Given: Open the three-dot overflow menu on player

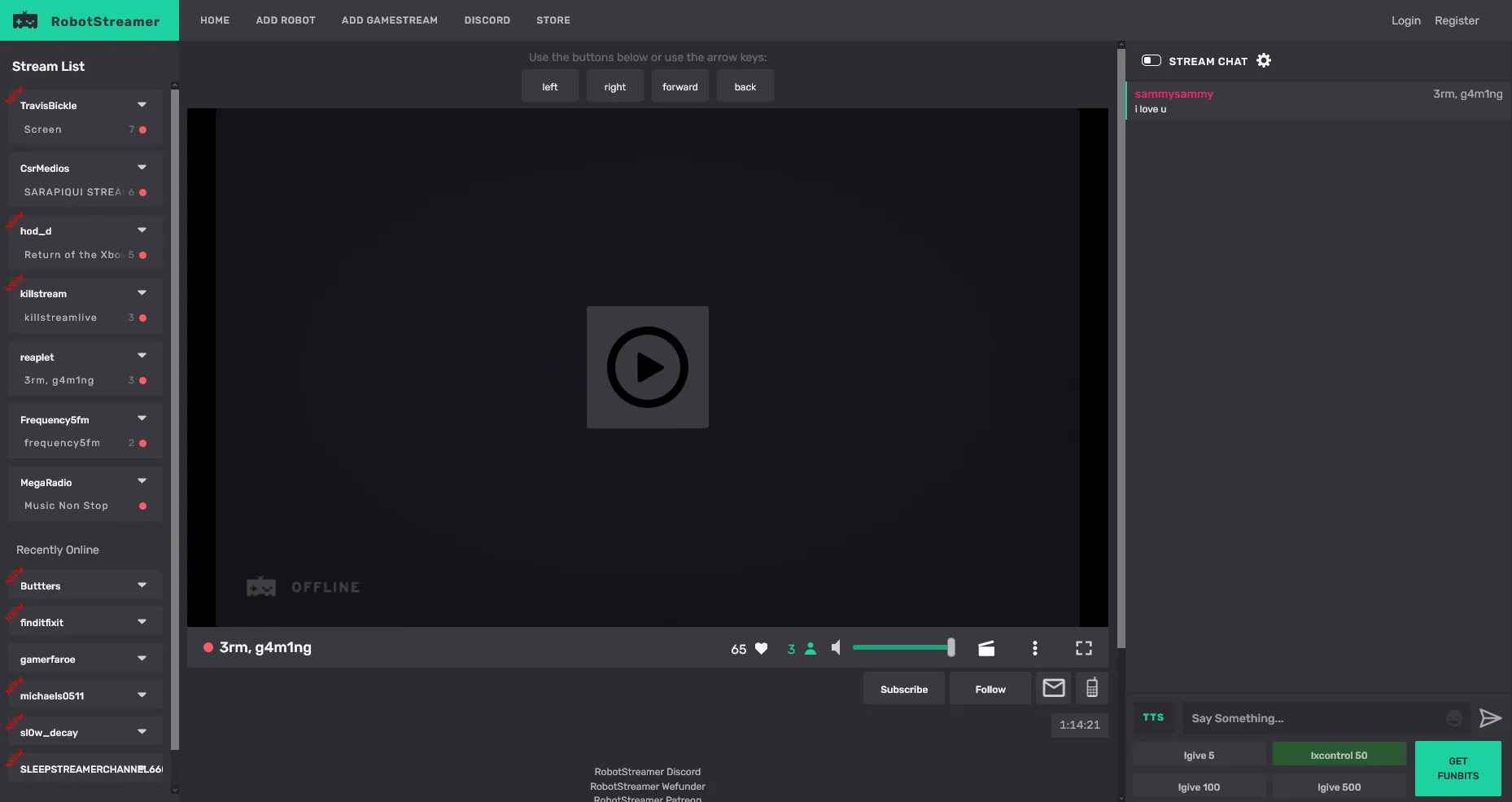Looking at the screenshot, I should (x=1034, y=648).
